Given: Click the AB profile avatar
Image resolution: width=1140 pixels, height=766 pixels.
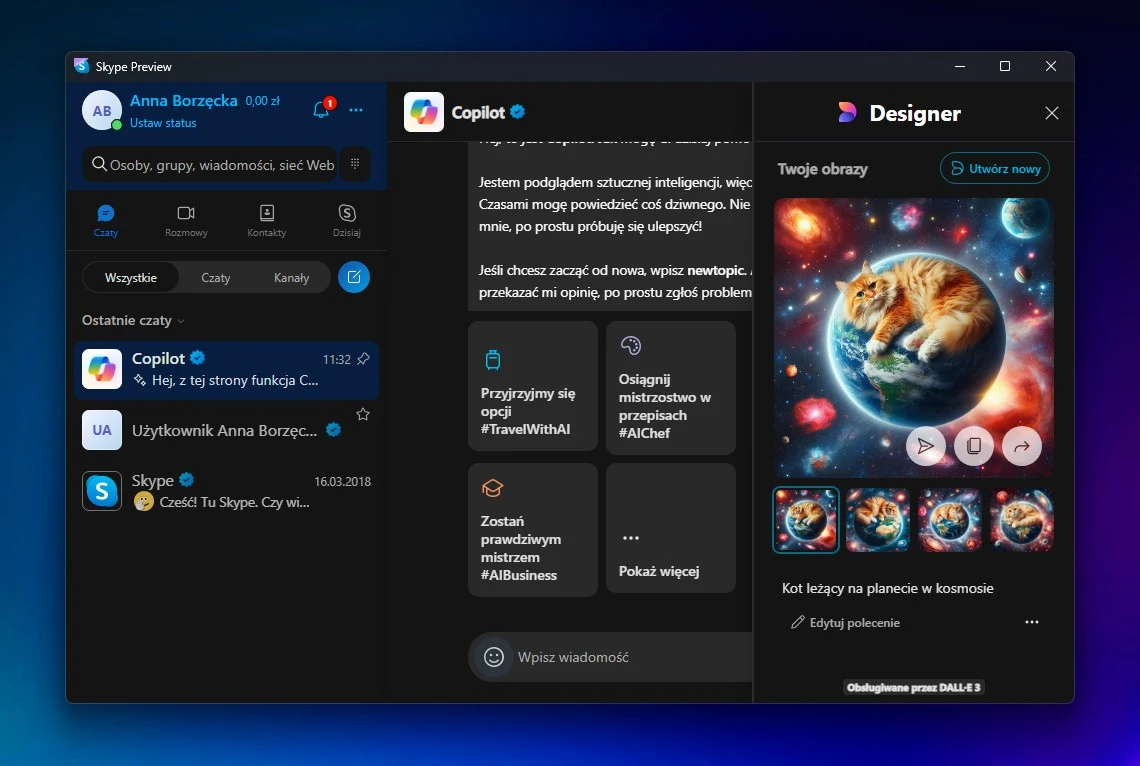Looking at the screenshot, I should click(101, 110).
